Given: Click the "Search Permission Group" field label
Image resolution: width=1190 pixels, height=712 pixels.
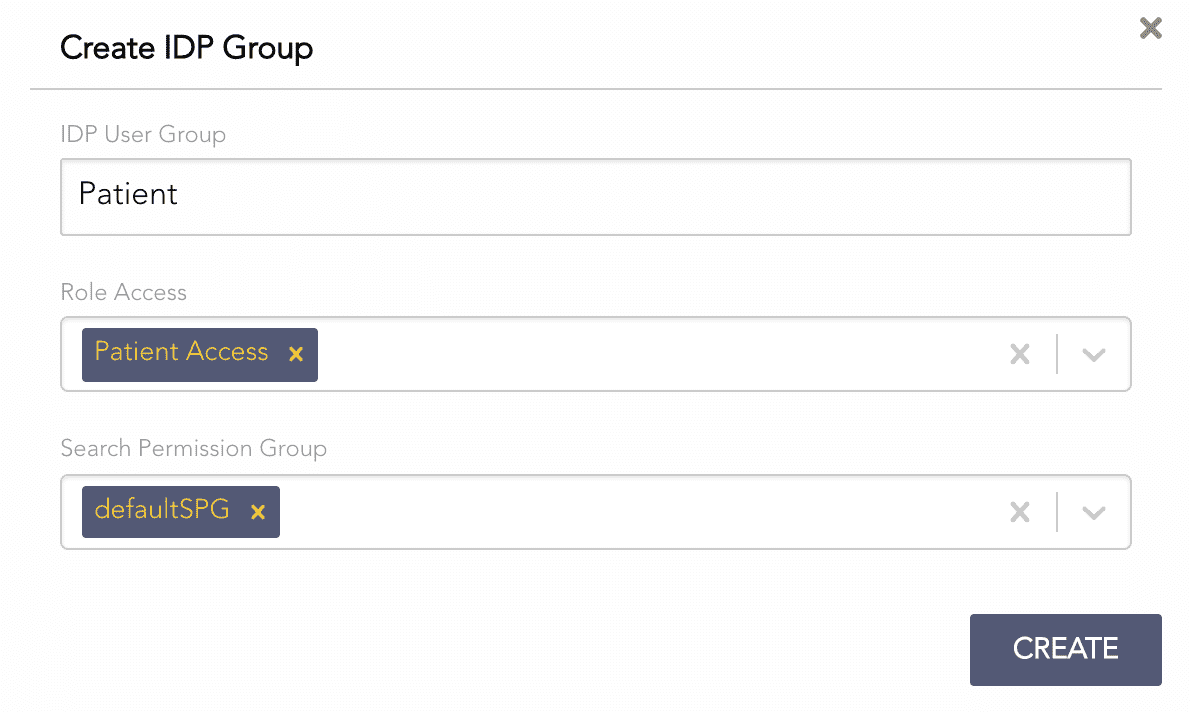Looking at the screenshot, I should [194, 448].
